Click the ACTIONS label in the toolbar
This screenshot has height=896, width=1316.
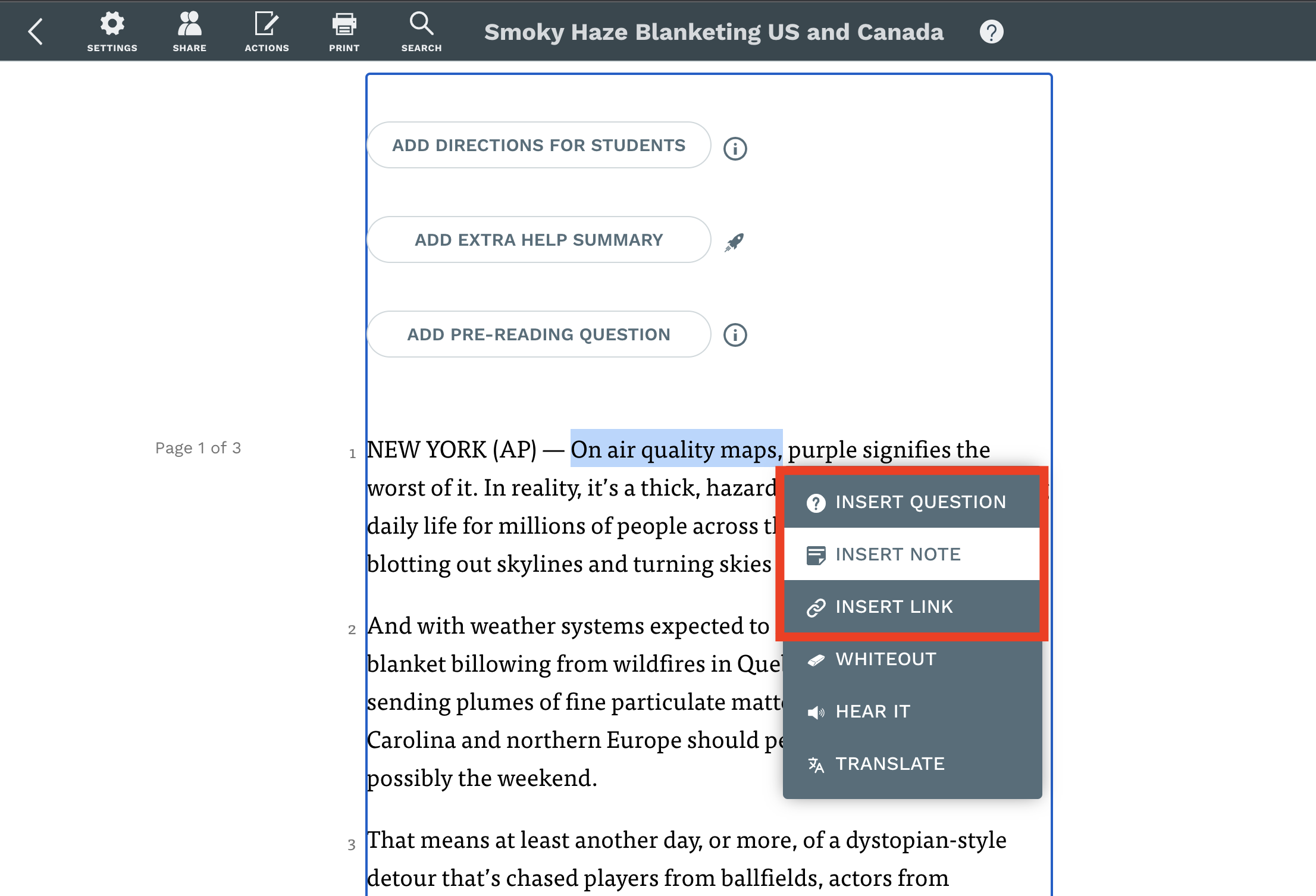[x=267, y=48]
